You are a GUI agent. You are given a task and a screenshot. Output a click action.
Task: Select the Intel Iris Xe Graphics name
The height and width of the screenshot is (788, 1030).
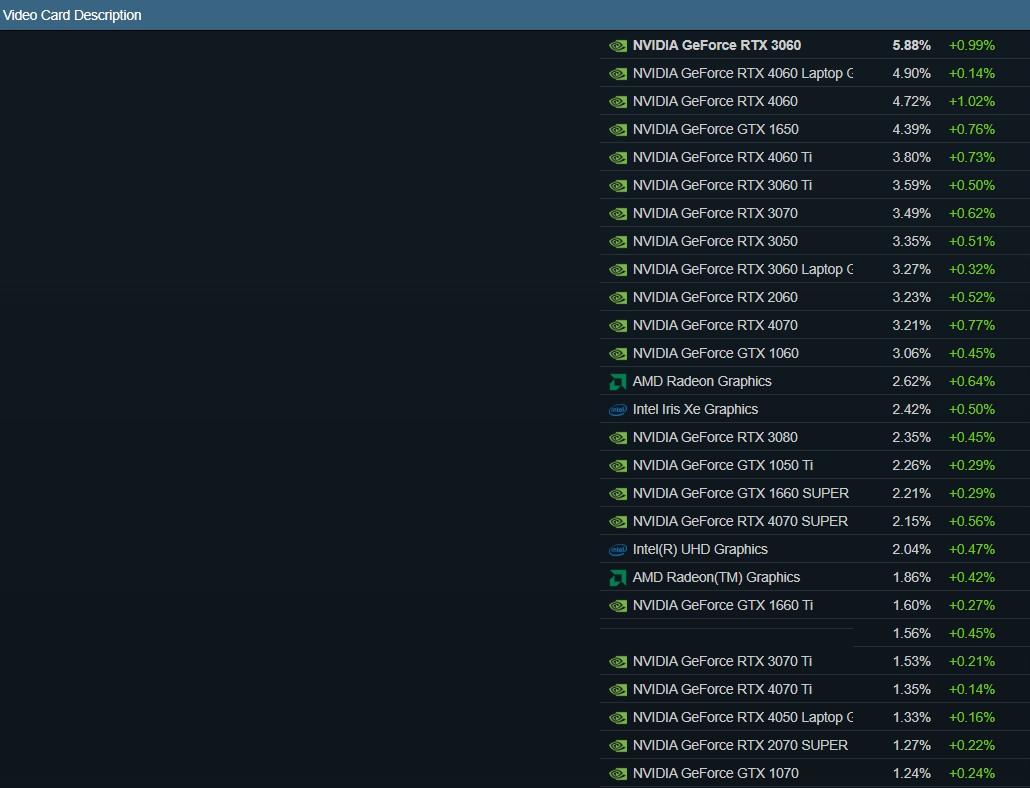click(x=695, y=409)
